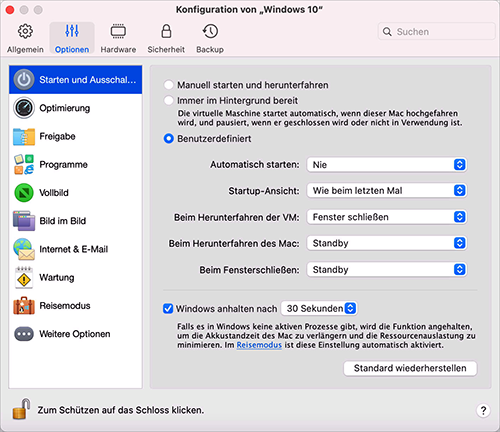The width and height of the screenshot is (500, 432).
Task: Select Immer im Hintergrund bereit radio button
Action: 169,100
